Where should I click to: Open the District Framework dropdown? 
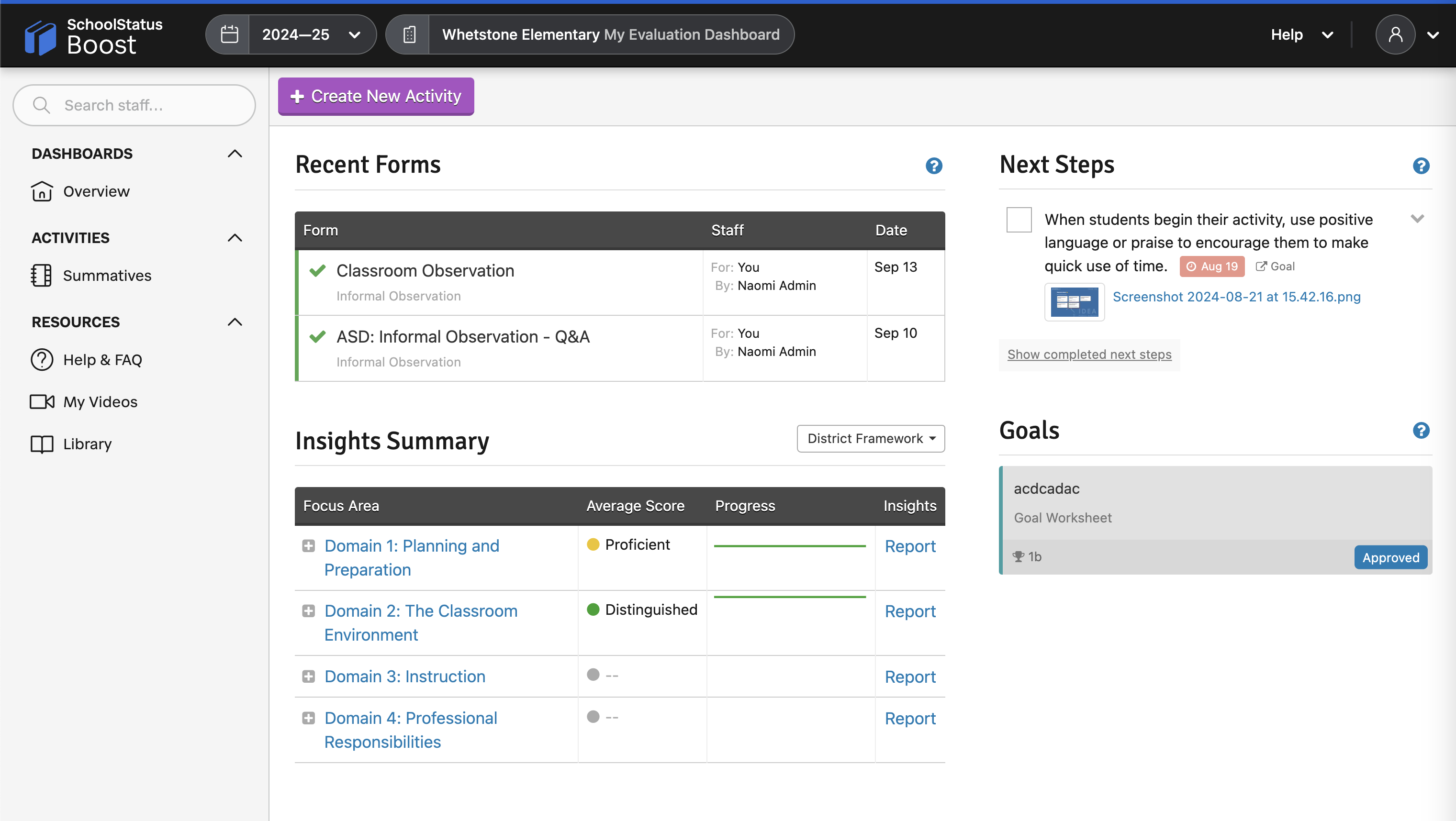870,438
